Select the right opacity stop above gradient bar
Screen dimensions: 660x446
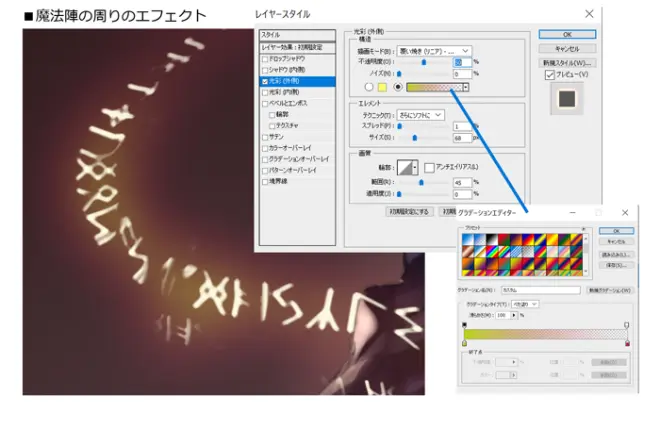pos(627,325)
